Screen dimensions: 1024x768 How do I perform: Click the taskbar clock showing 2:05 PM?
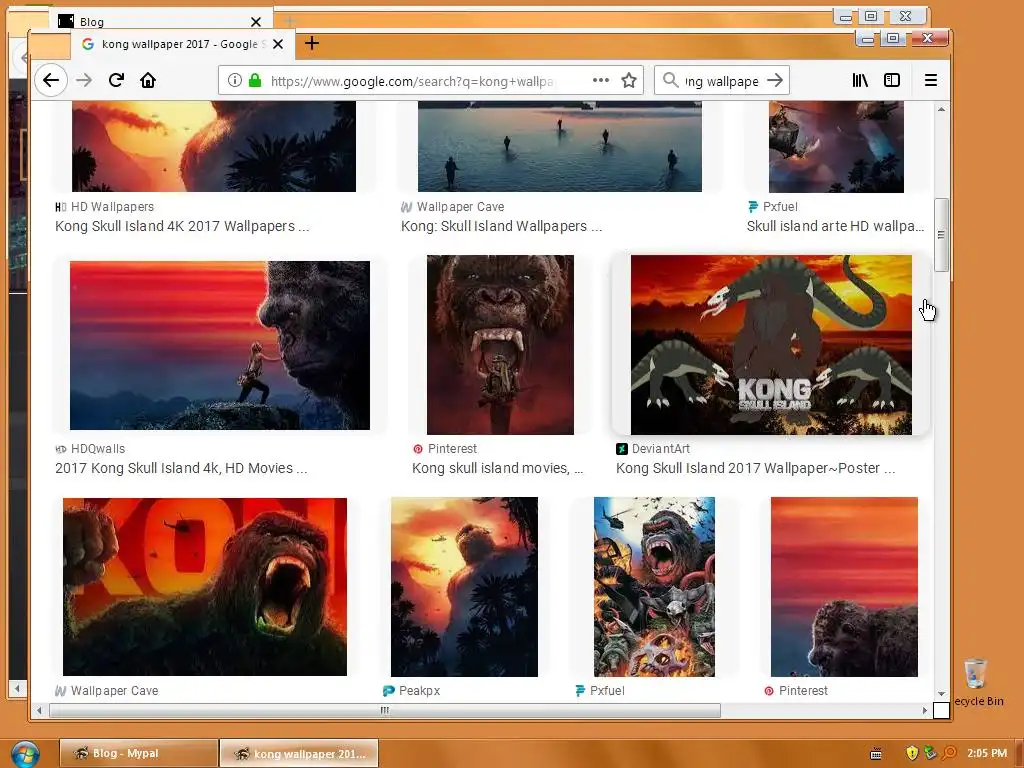coord(987,753)
